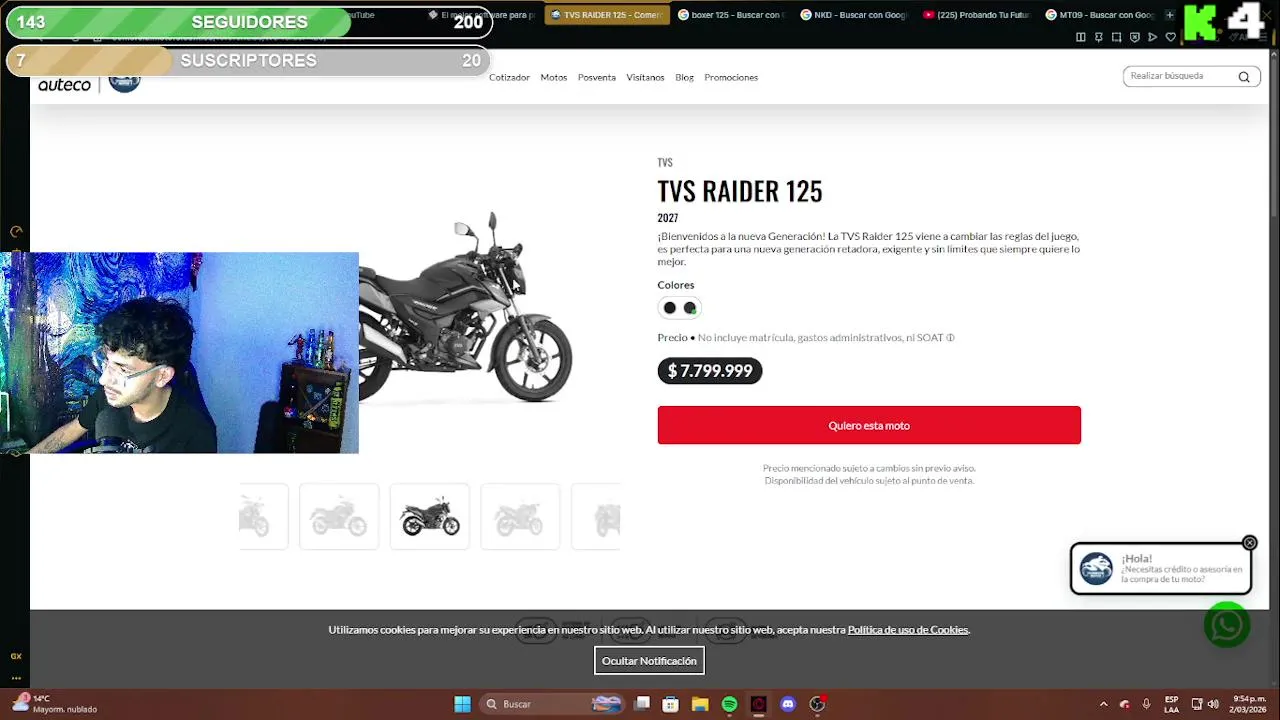
Task: Open Posventa menu item
Action: (597, 77)
